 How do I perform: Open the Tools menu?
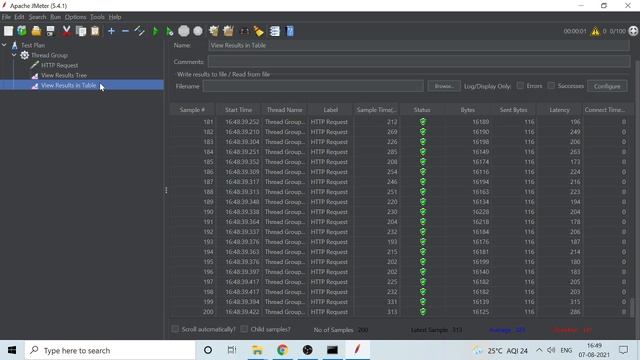pos(97,17)
